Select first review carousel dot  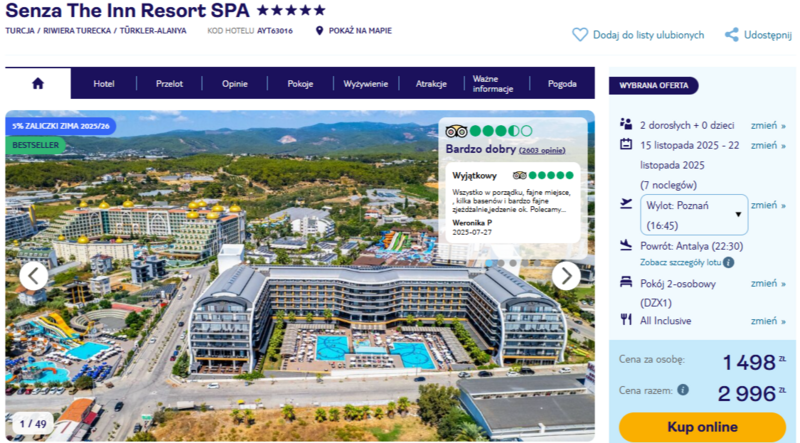[489, 263]
